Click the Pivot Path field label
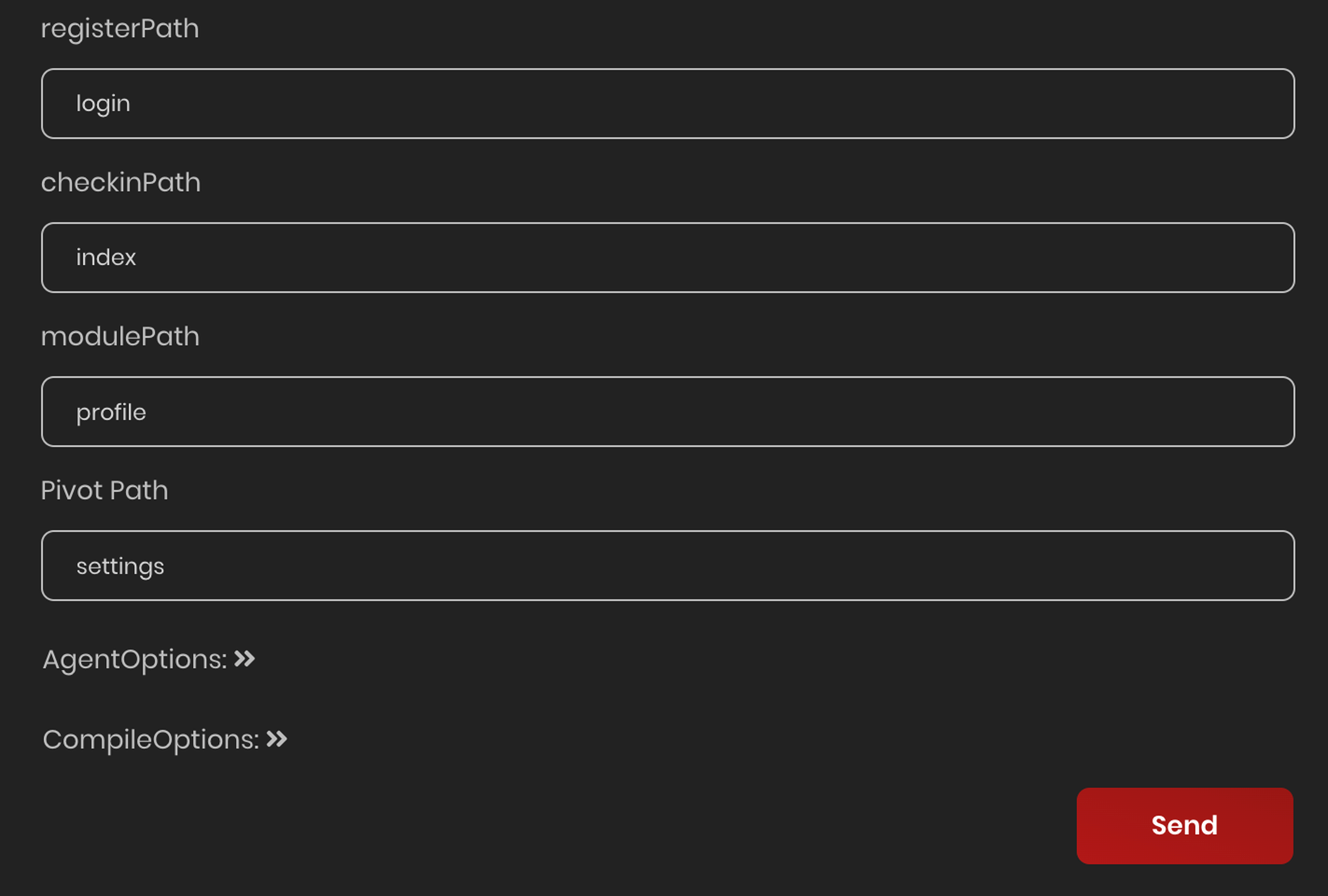This screenshot has height=896, width=1328. tap(105, 491)
